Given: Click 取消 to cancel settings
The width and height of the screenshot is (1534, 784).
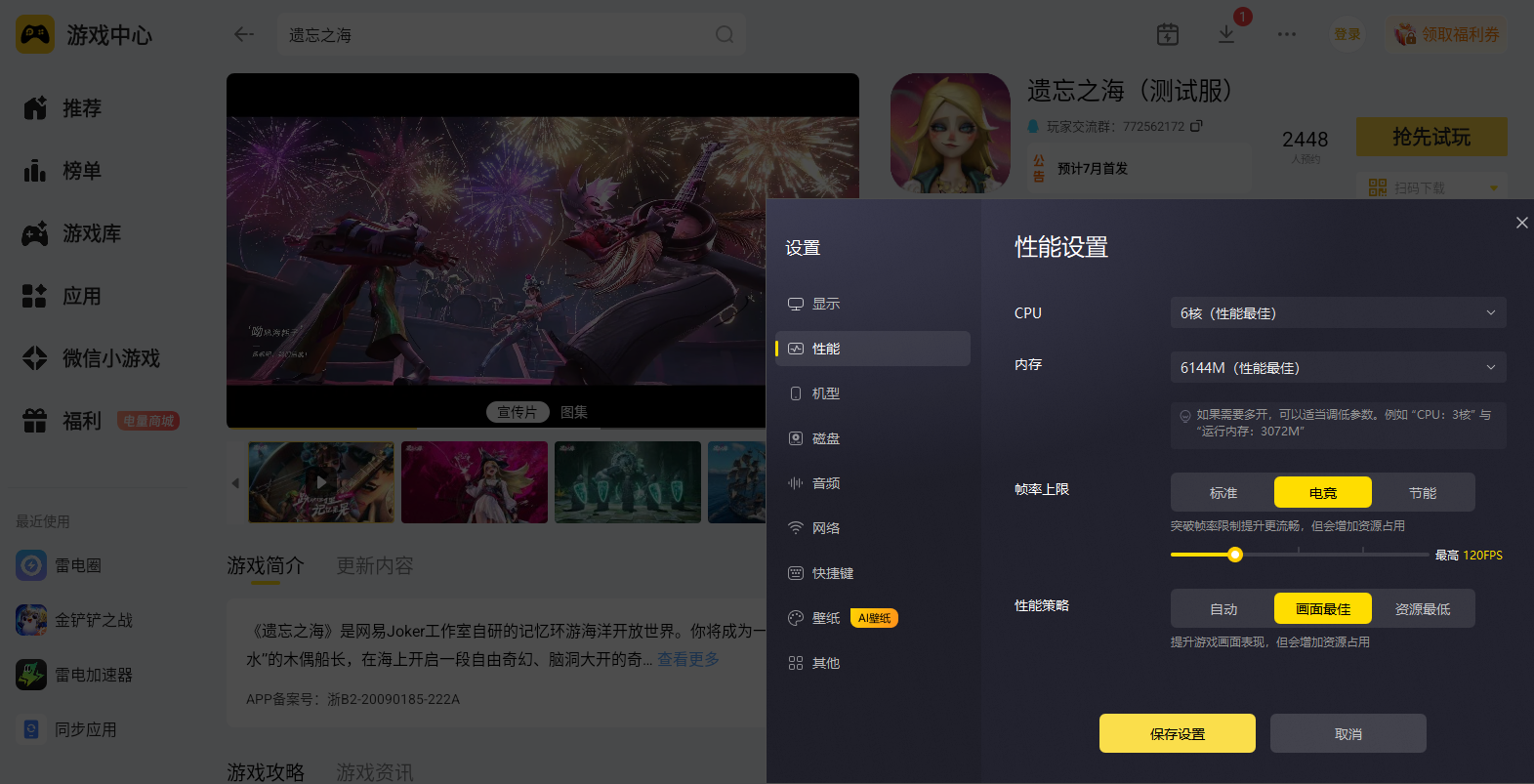Looking at the screenshot, I should pos(1348,733).
